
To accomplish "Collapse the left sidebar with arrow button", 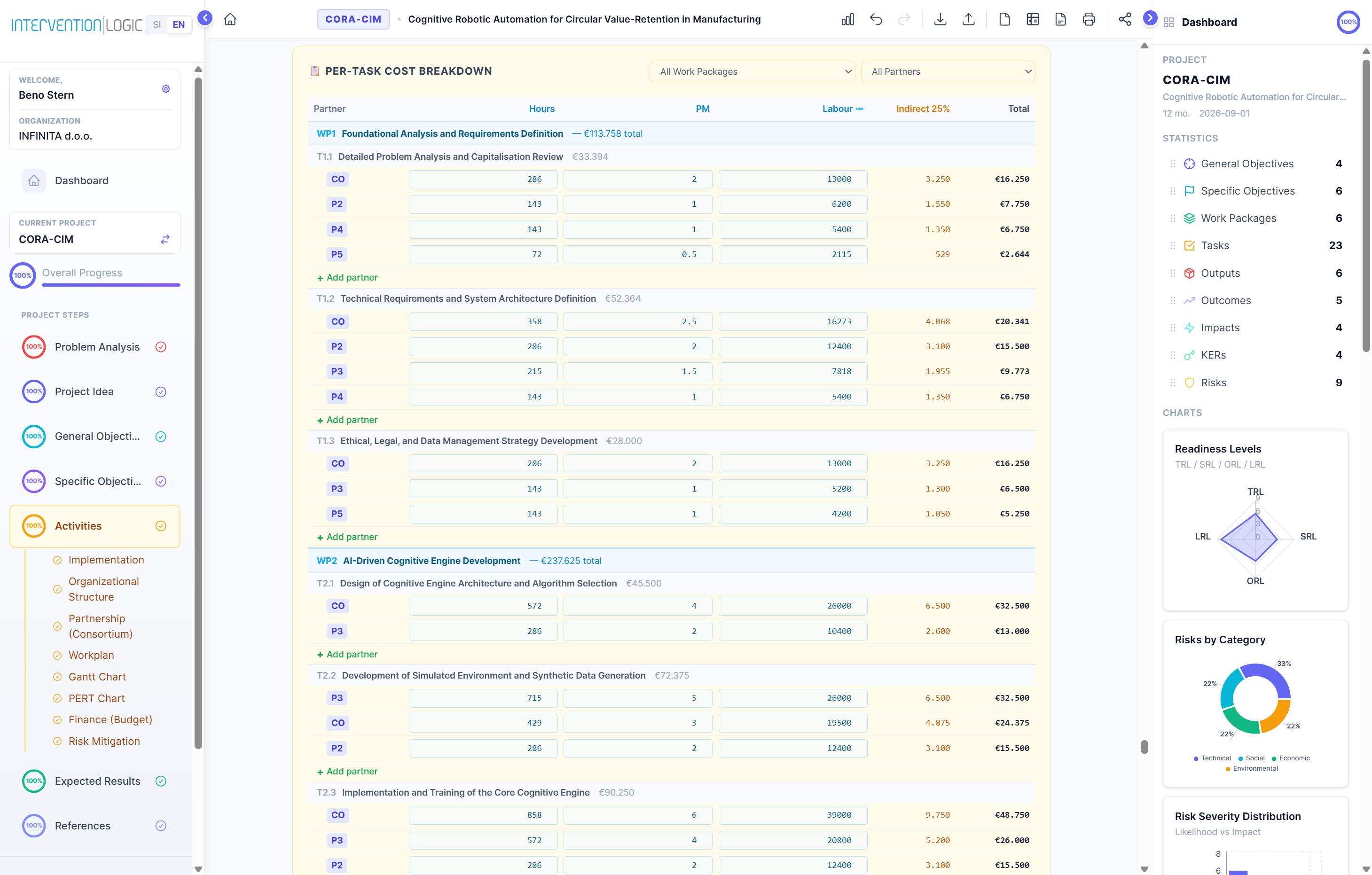I will pos(205,18).
